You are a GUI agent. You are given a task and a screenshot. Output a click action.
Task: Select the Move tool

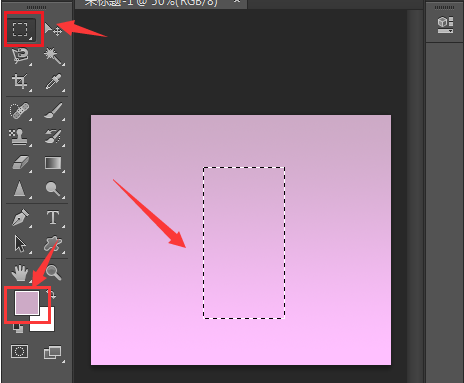(53, 29)
